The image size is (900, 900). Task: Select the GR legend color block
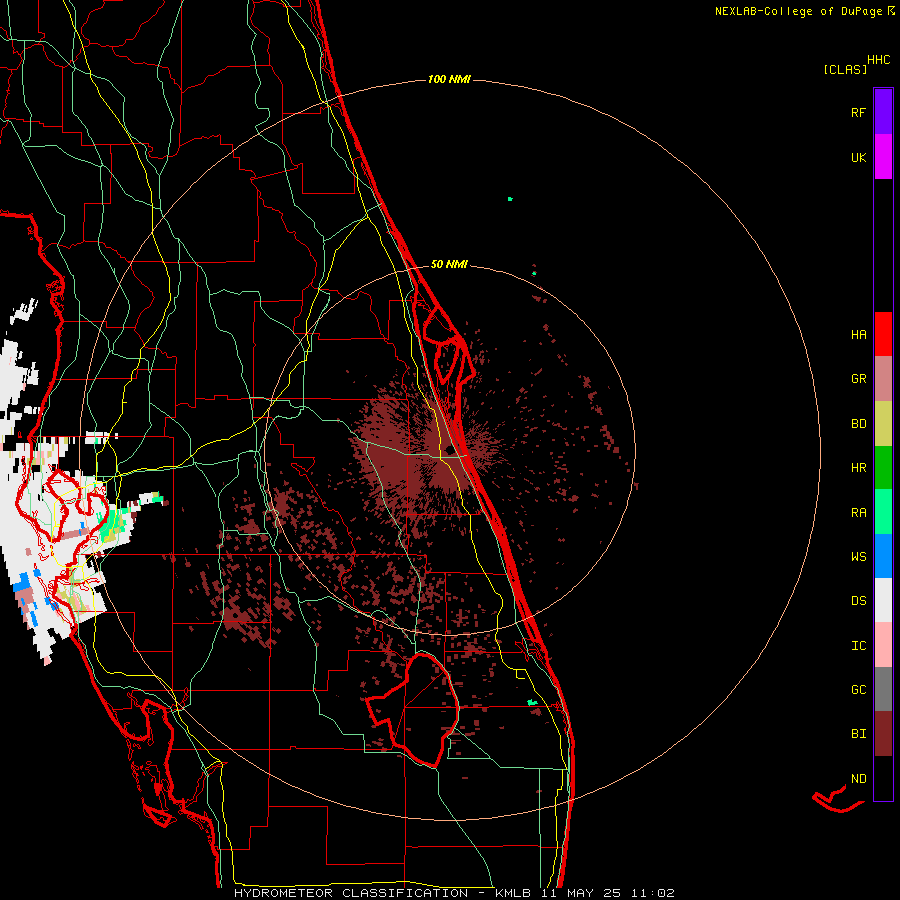click(x=883, y=379)
